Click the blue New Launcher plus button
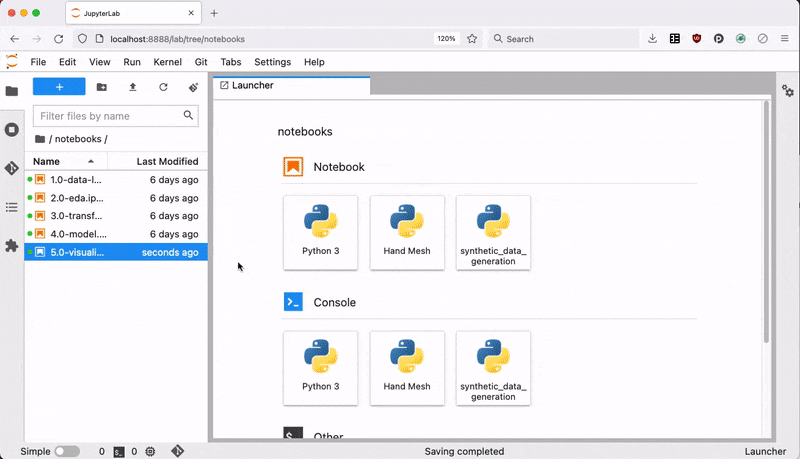This screenshot has width=800, height=459. 59,87
